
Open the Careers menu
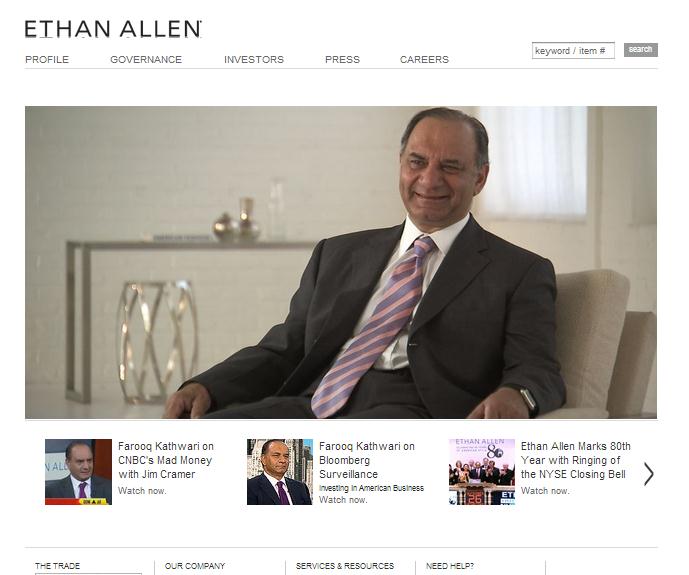424,60
